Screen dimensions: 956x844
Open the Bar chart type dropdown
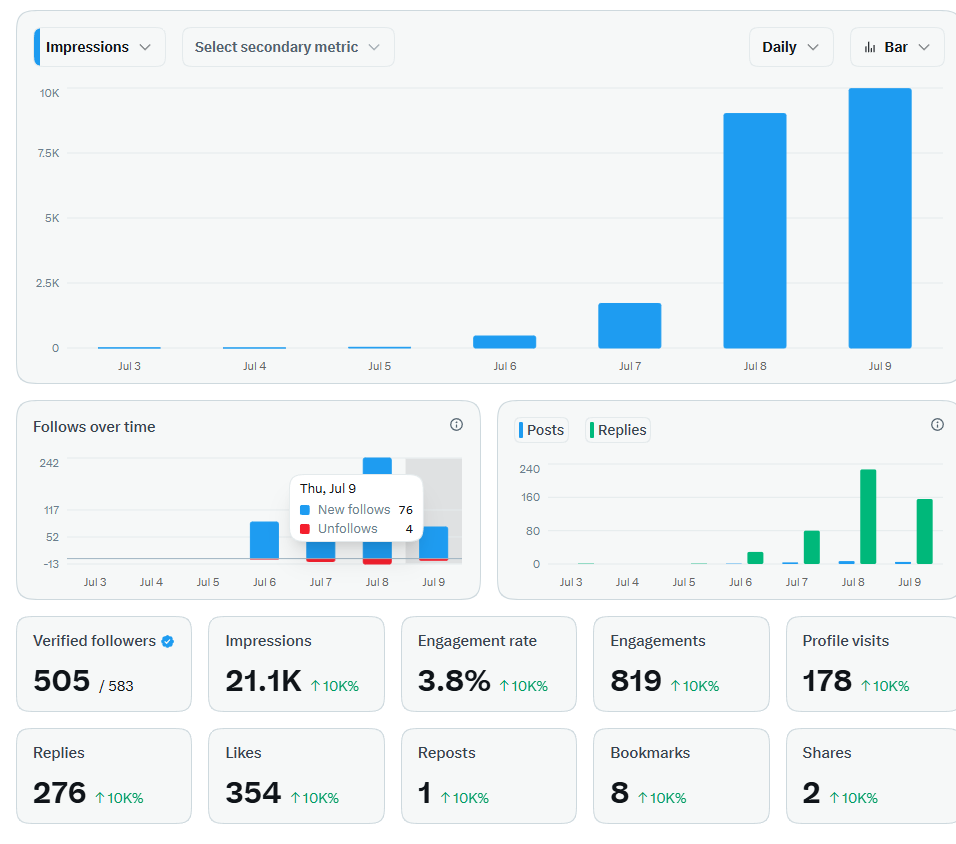click(897, 47)
